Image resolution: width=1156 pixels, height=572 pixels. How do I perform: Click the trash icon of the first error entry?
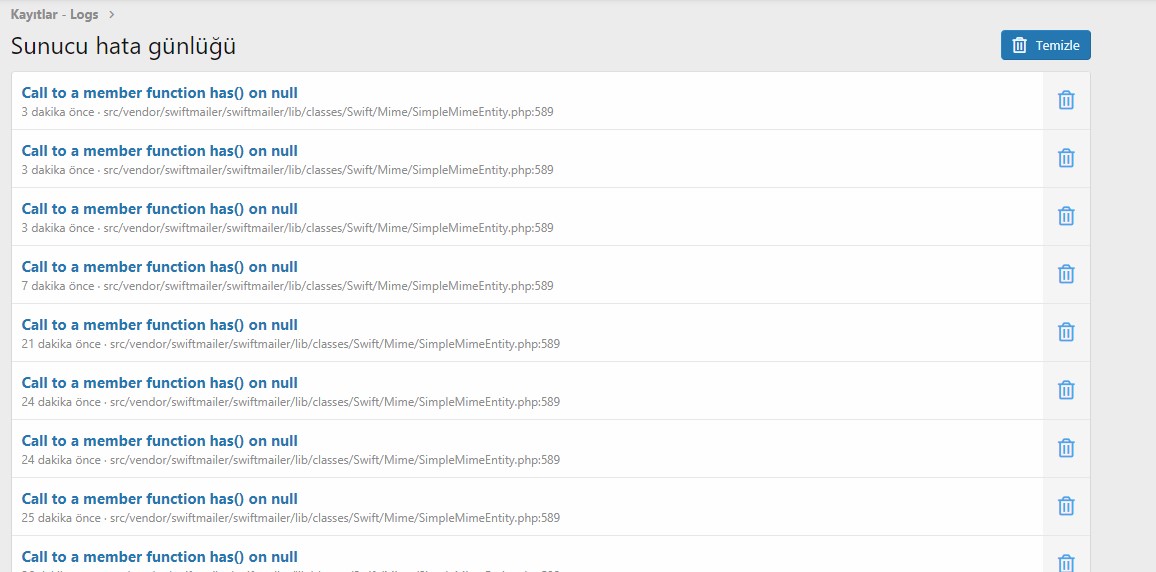[1066, 100]
